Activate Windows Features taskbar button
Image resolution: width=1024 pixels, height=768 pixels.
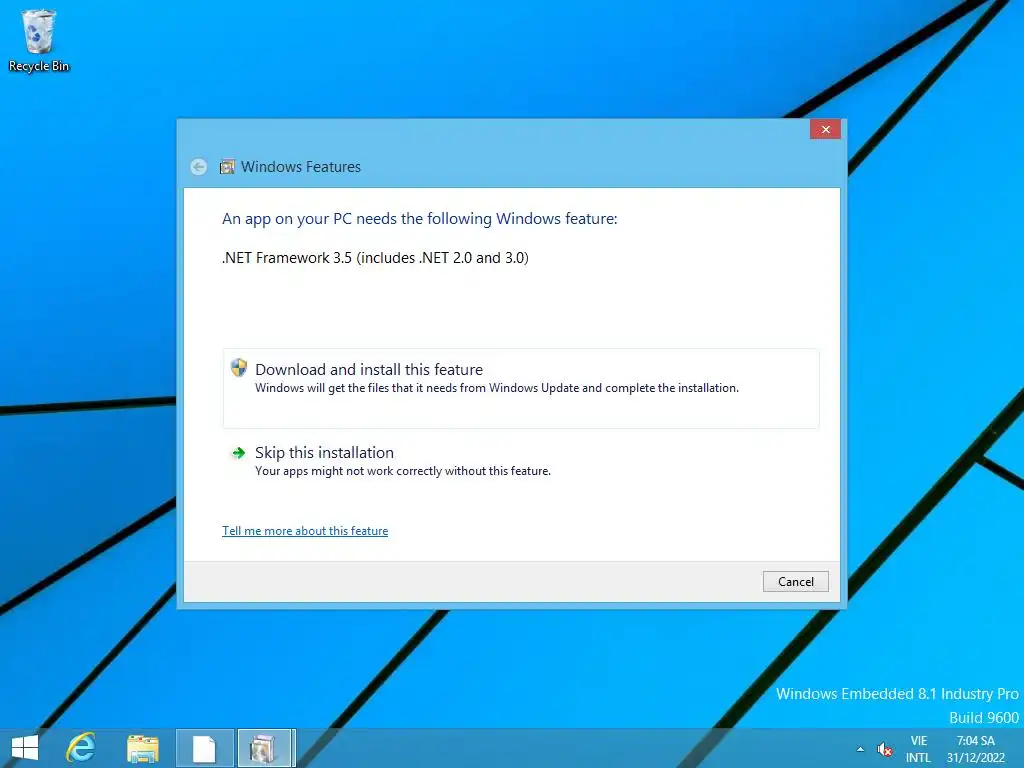pos(266,748)
